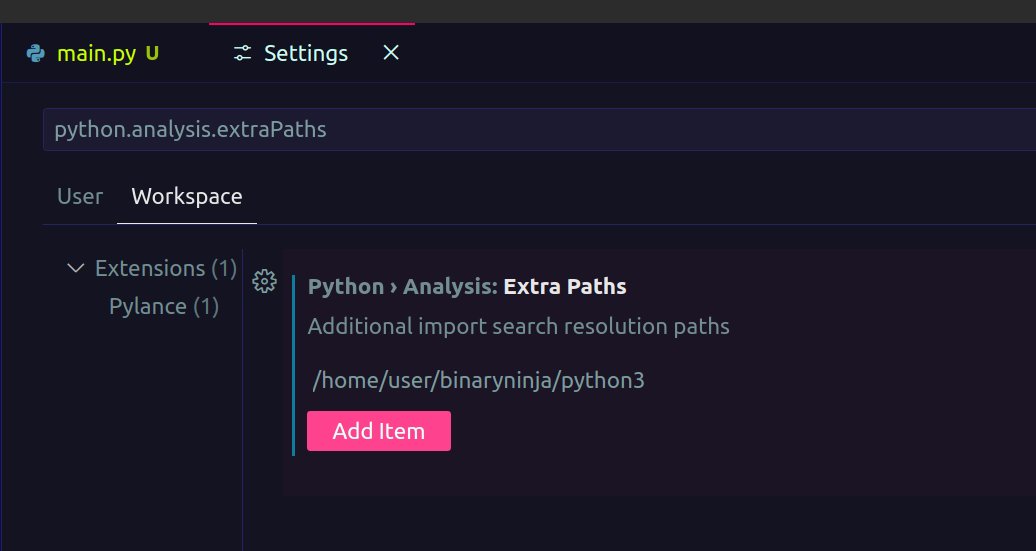Select the Workspace settings scope

187,197
